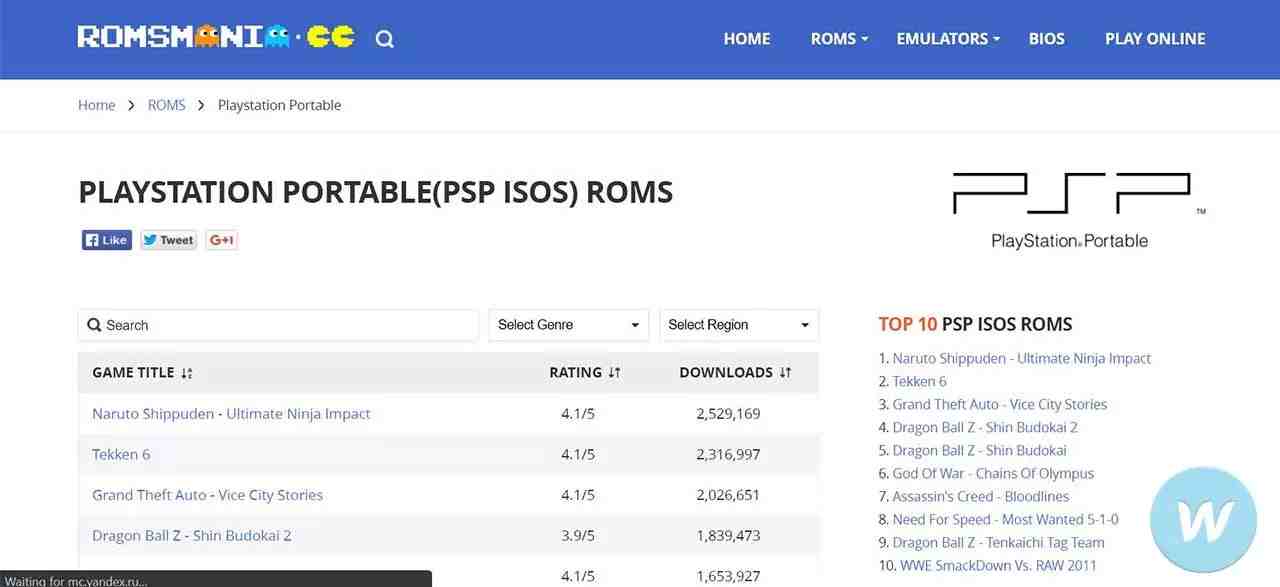Open Grand Theft Auto table row link

(x=207, y=495)
